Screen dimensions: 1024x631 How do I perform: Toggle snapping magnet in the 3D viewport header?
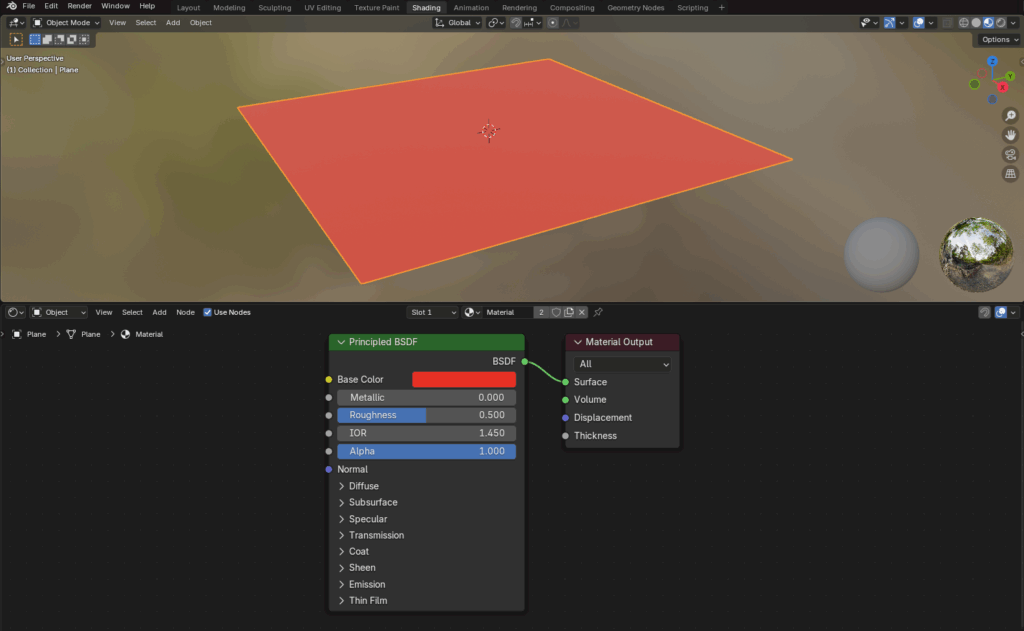(516, 23)
